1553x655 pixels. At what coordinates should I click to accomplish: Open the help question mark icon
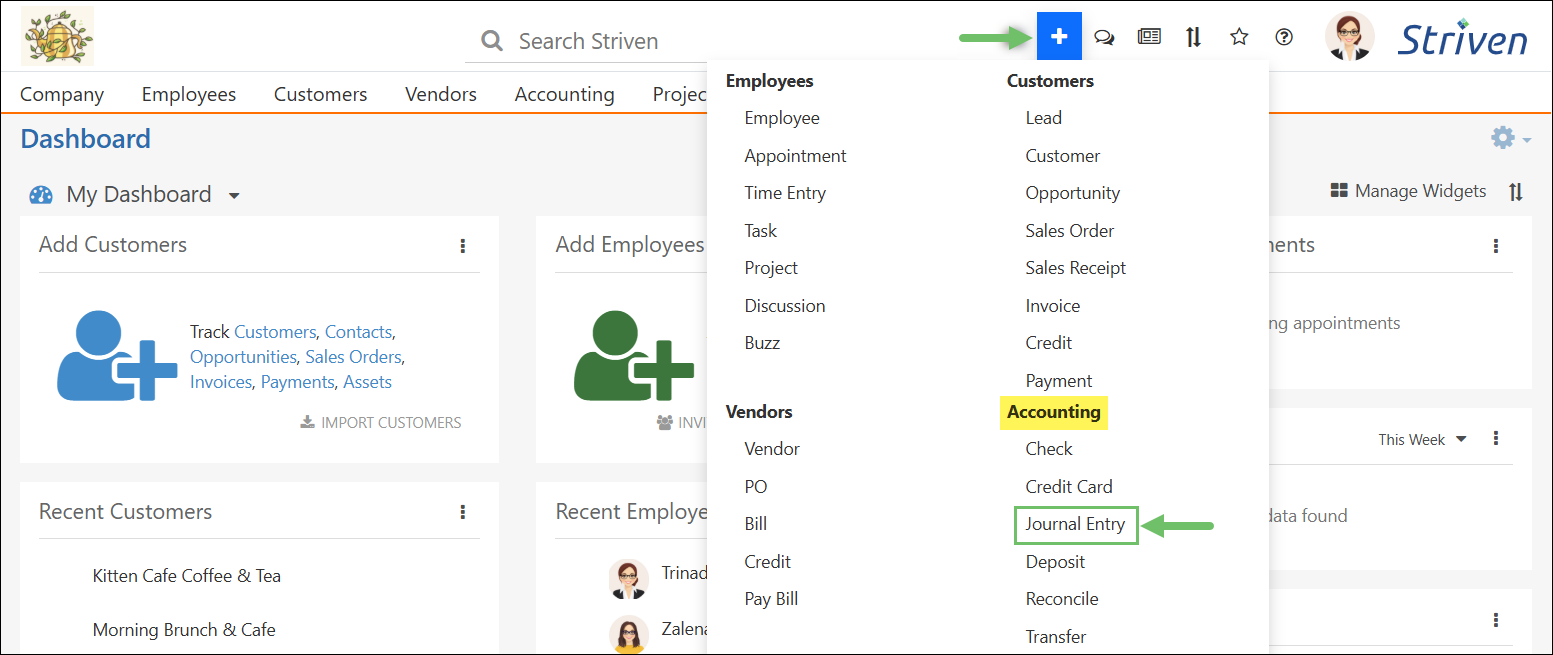[x=1284, y=37]
